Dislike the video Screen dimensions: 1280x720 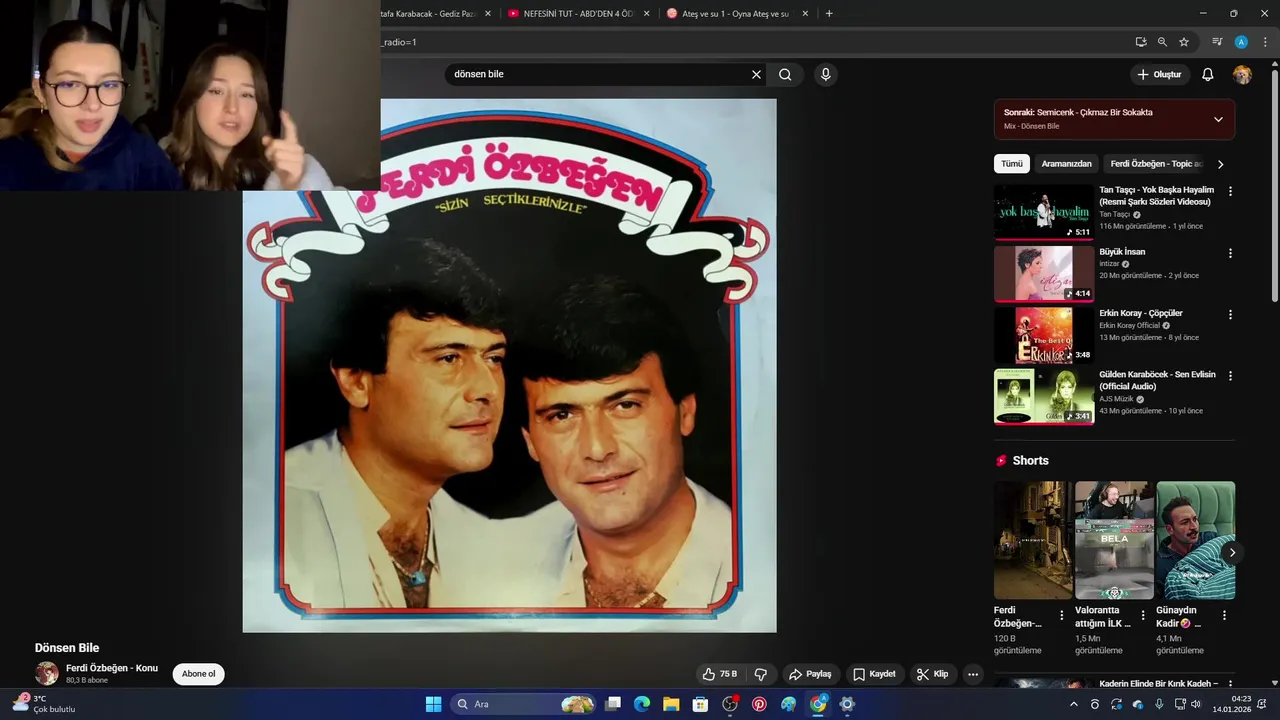click(760, 674)
